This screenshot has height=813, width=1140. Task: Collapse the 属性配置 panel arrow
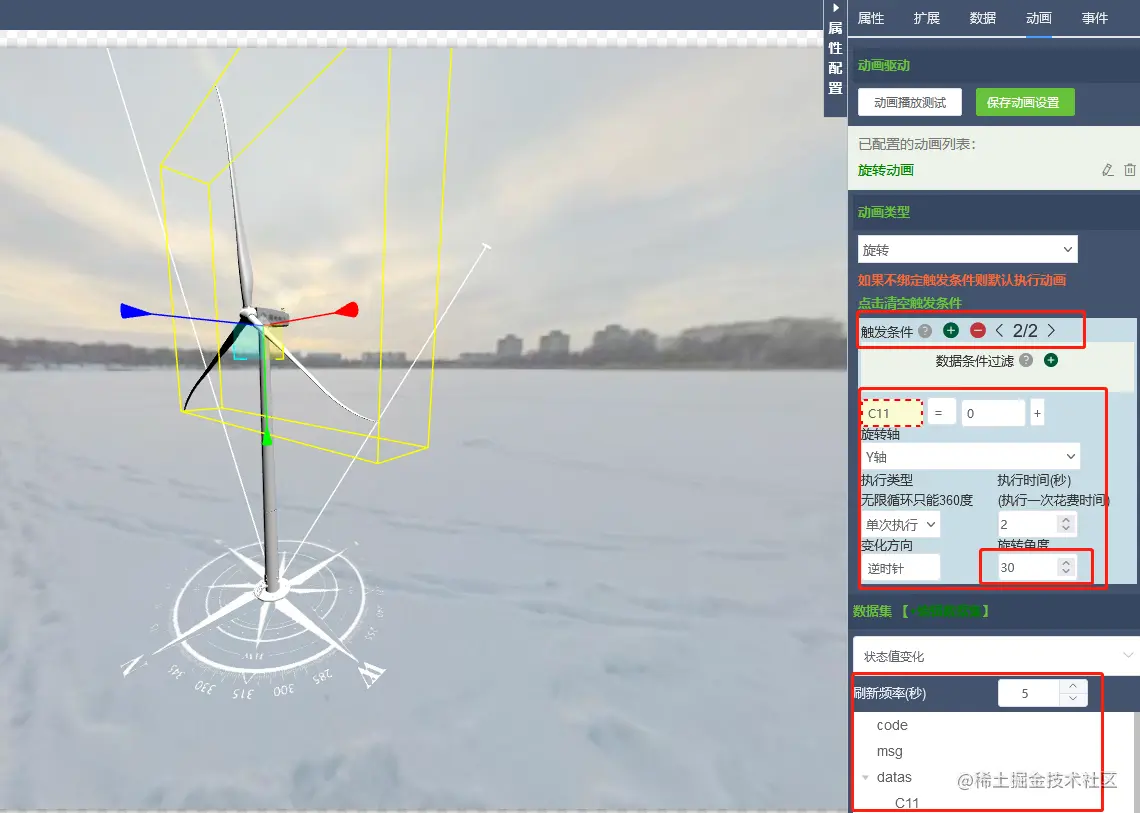click(x=835, y=8)
